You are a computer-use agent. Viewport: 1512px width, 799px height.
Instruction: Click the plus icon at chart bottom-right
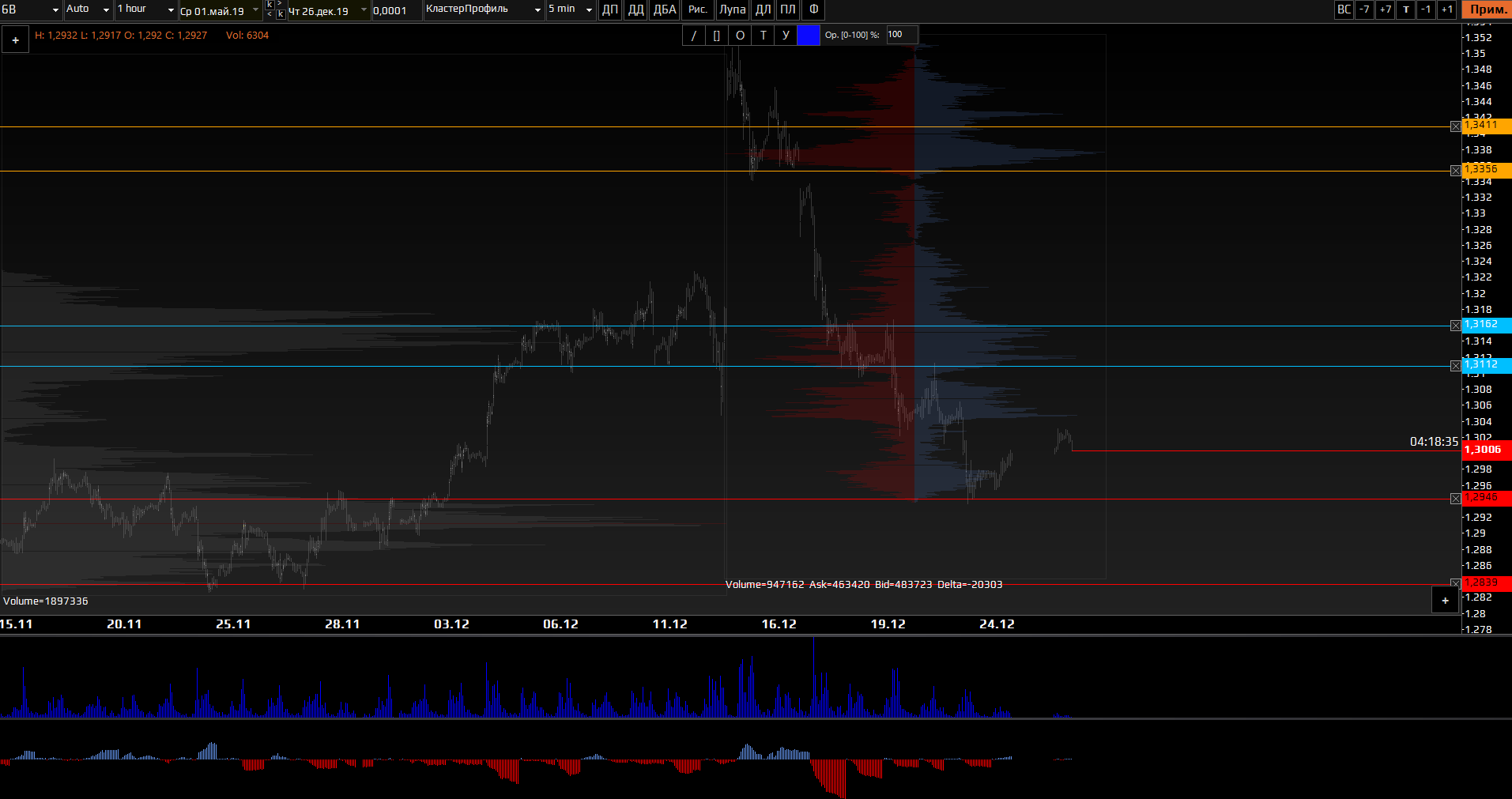point(1445,601)
